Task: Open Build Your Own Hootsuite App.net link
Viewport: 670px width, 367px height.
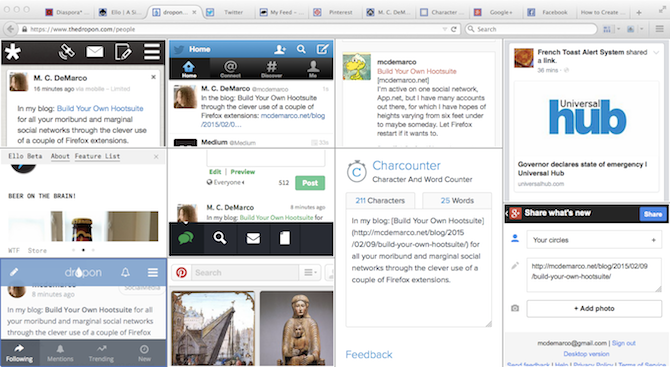Action: click(x=417, y=71)
